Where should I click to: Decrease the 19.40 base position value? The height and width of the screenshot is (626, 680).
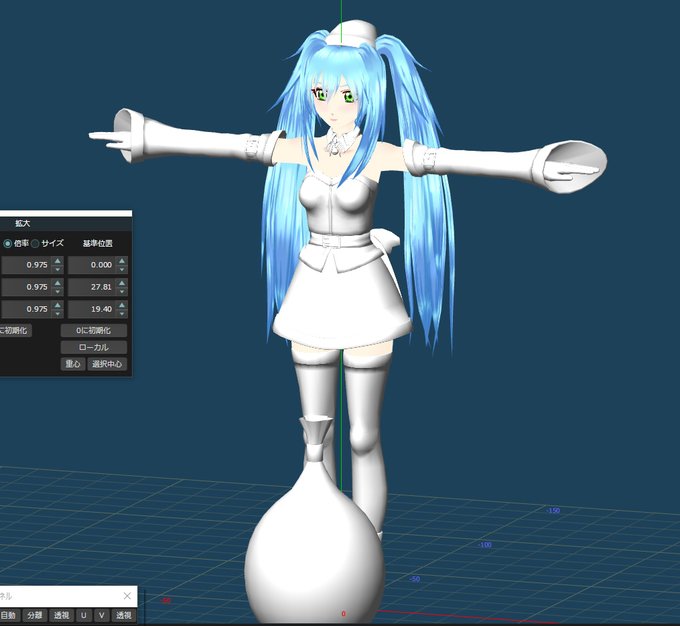click(x=122, y=313)
